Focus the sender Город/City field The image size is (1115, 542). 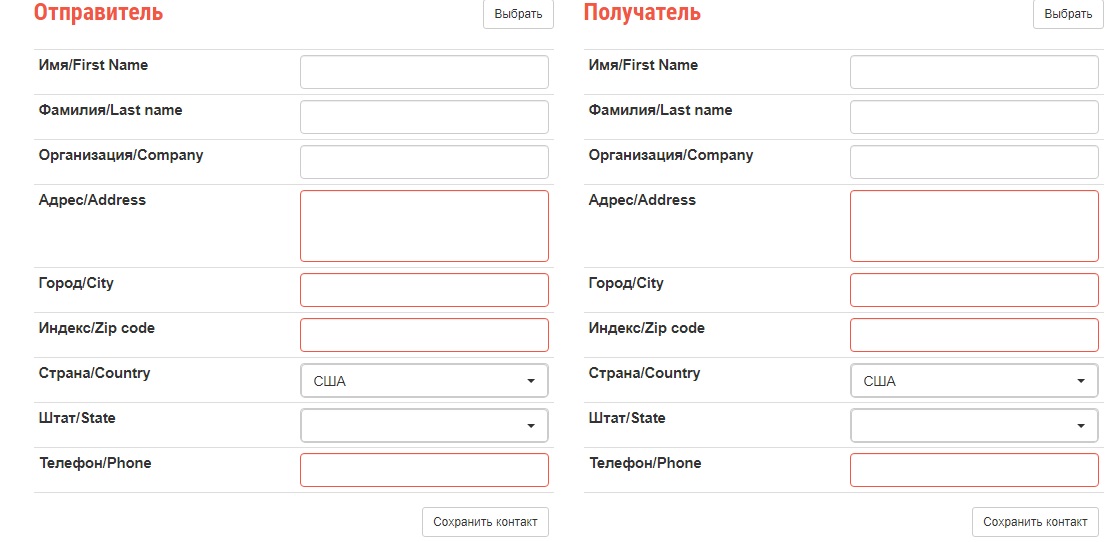(x=424, y=290)
